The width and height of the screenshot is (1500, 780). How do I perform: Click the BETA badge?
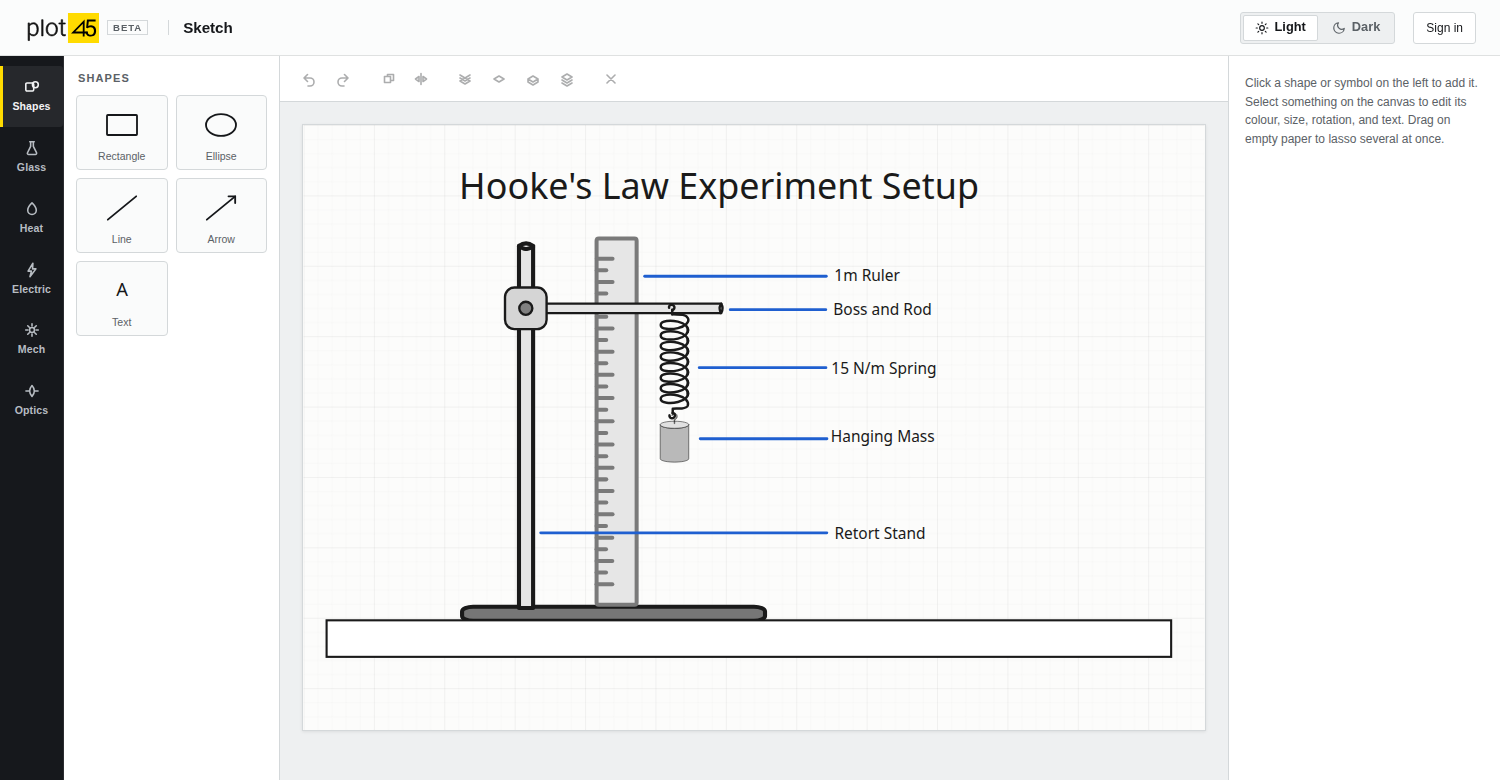[x=127, y=28]
